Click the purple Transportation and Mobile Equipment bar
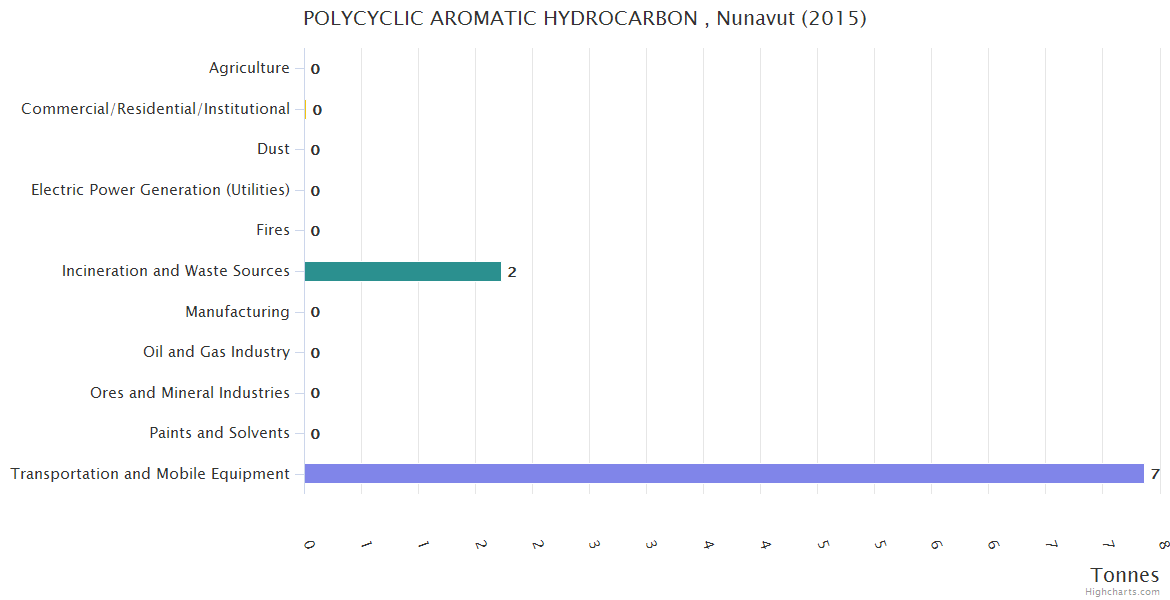The height and width of the screenshot is (600, 1170). (x=723, y=474)
